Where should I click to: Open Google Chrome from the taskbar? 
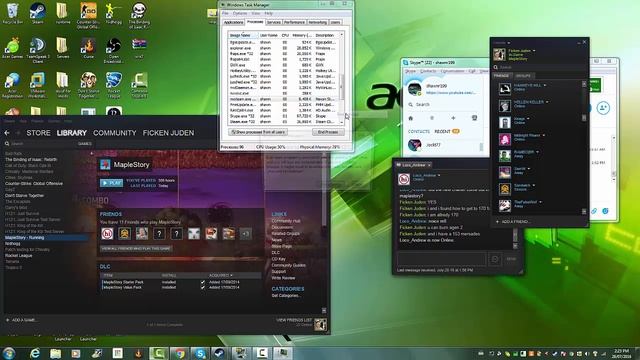tap(180, 353)
